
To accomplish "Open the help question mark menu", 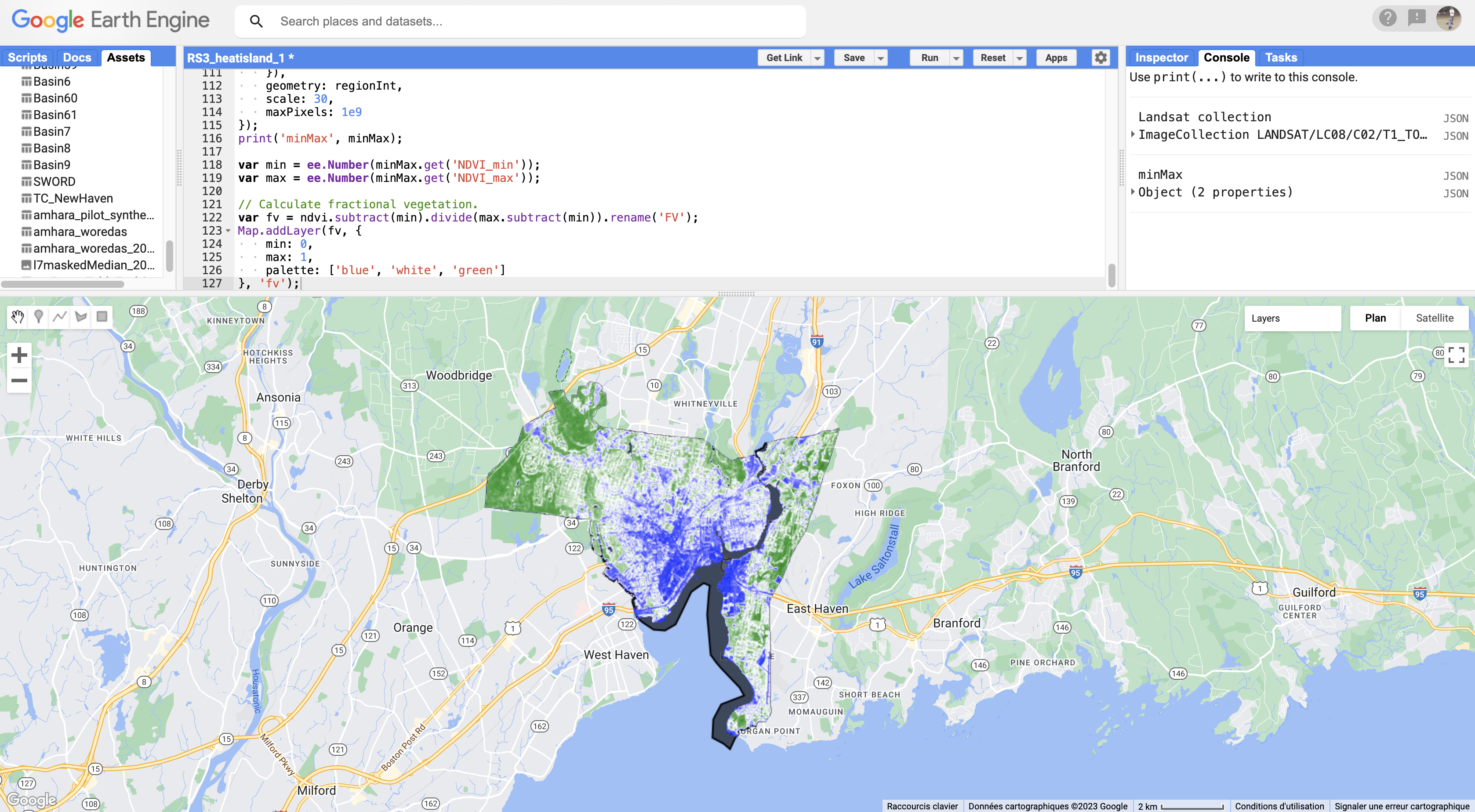I will tap(1388, 18).
